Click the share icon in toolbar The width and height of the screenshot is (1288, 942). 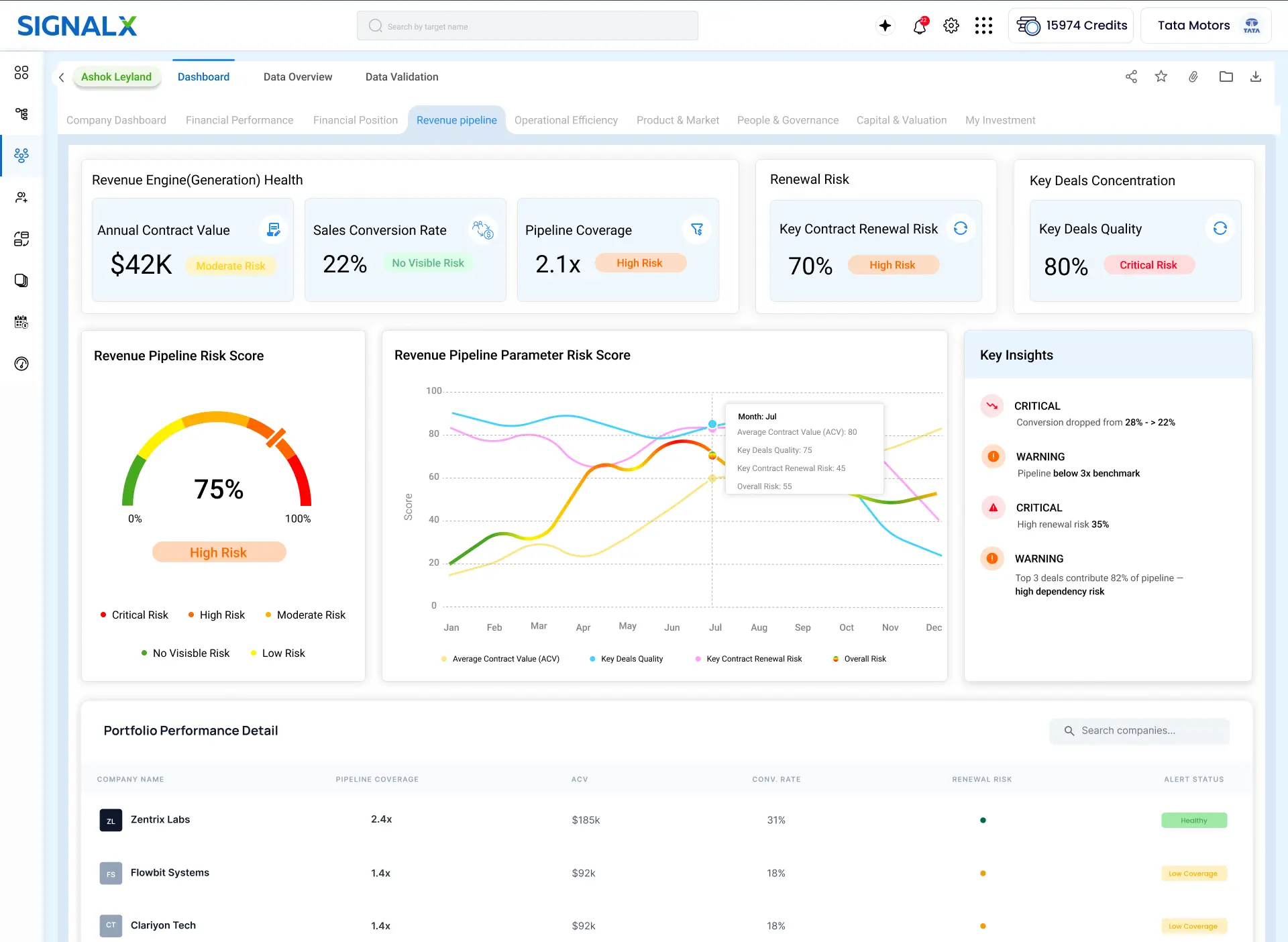pyautogui.click(x=1131, y=76)
